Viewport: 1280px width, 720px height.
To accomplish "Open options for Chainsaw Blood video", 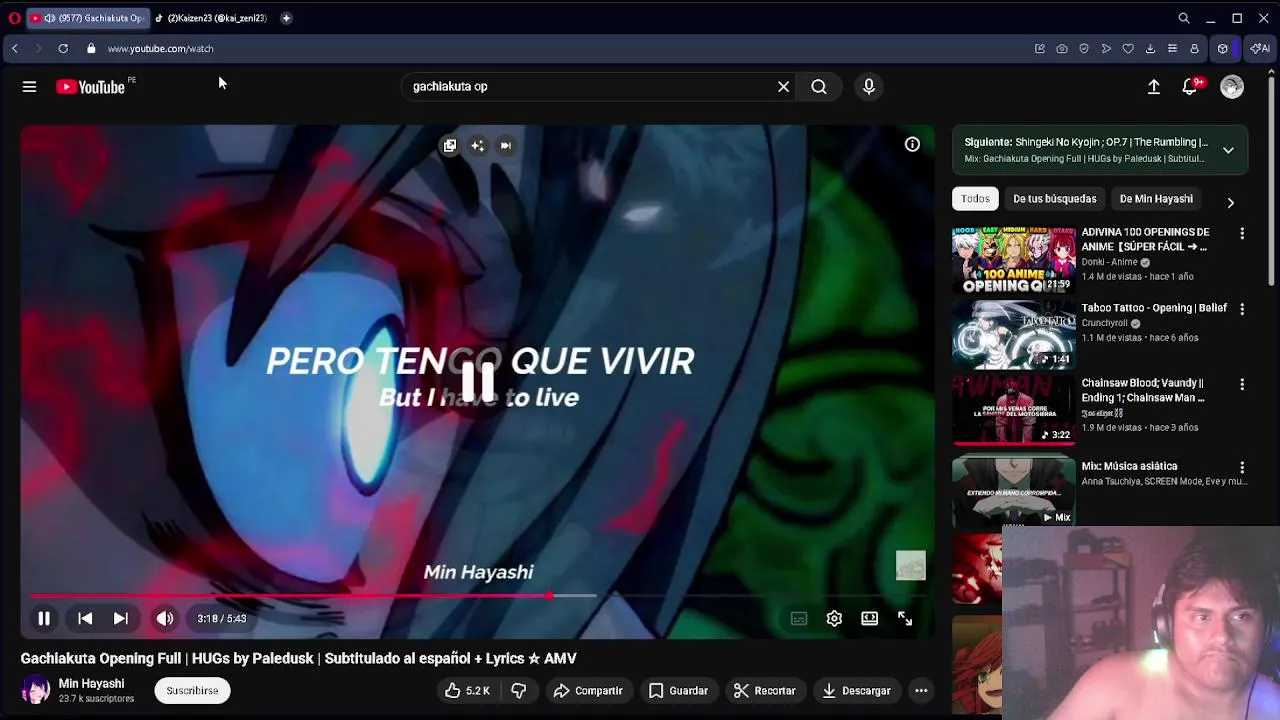I will pyautogui.click(x=1242, y=385).
